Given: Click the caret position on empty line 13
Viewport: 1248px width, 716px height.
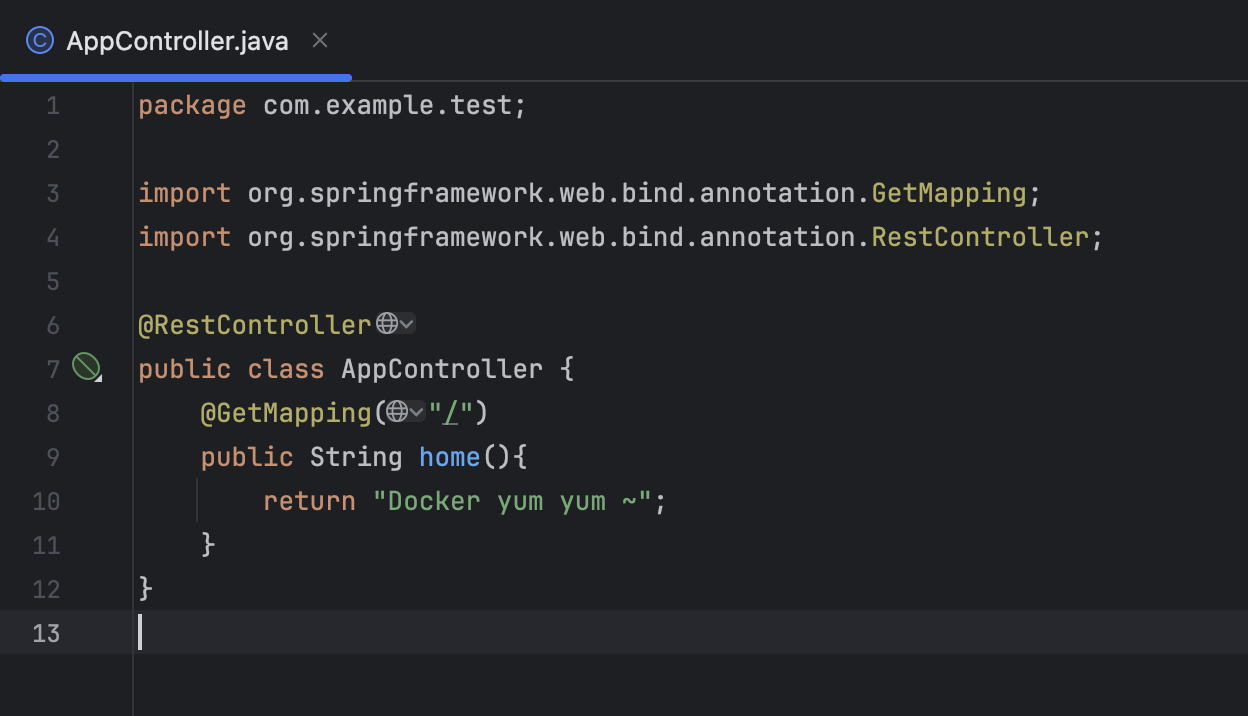Looking at the screenshot, I should coord(141,632).
